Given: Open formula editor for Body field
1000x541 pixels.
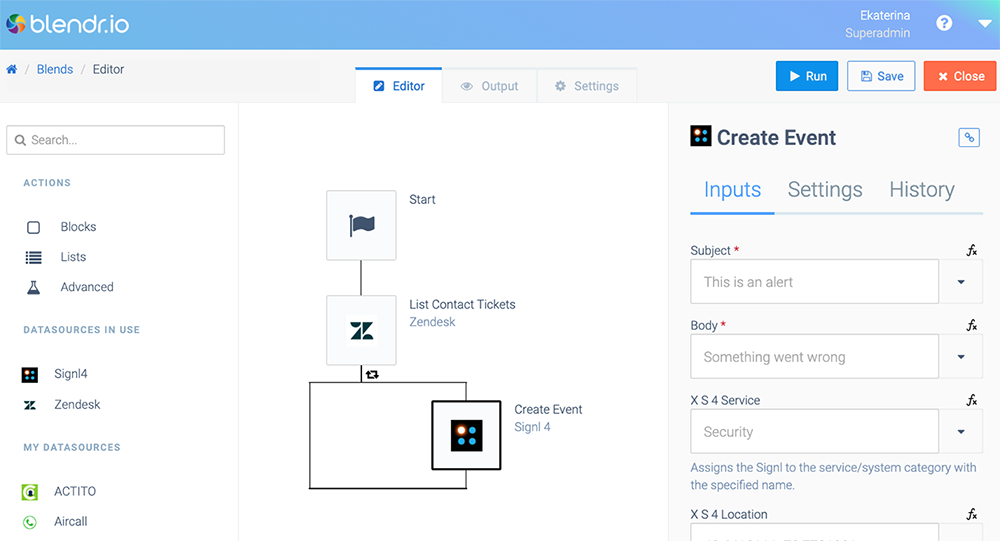Looking at the screenshot, I should click(971, 325).
